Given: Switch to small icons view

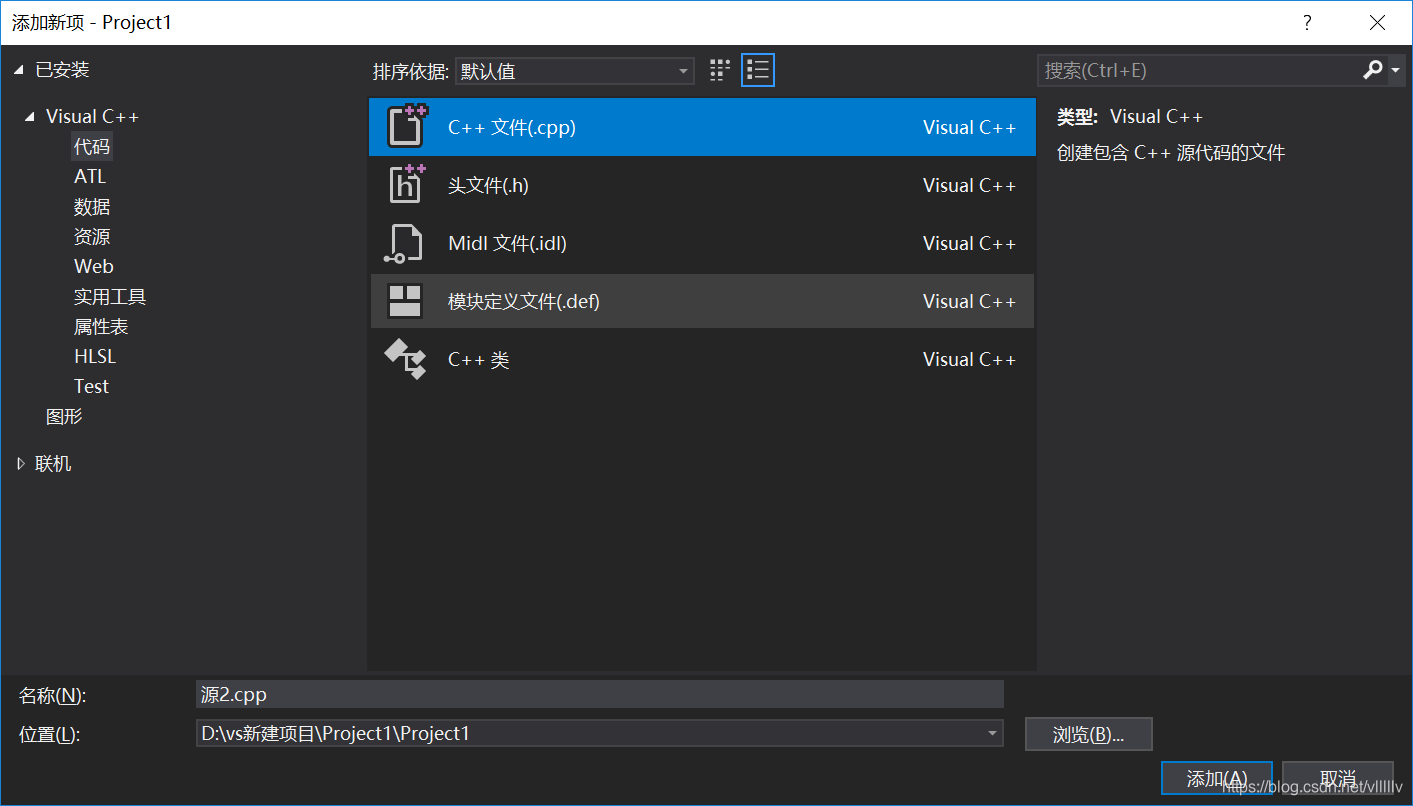Looking at the screenshot, I should [720, 70].
